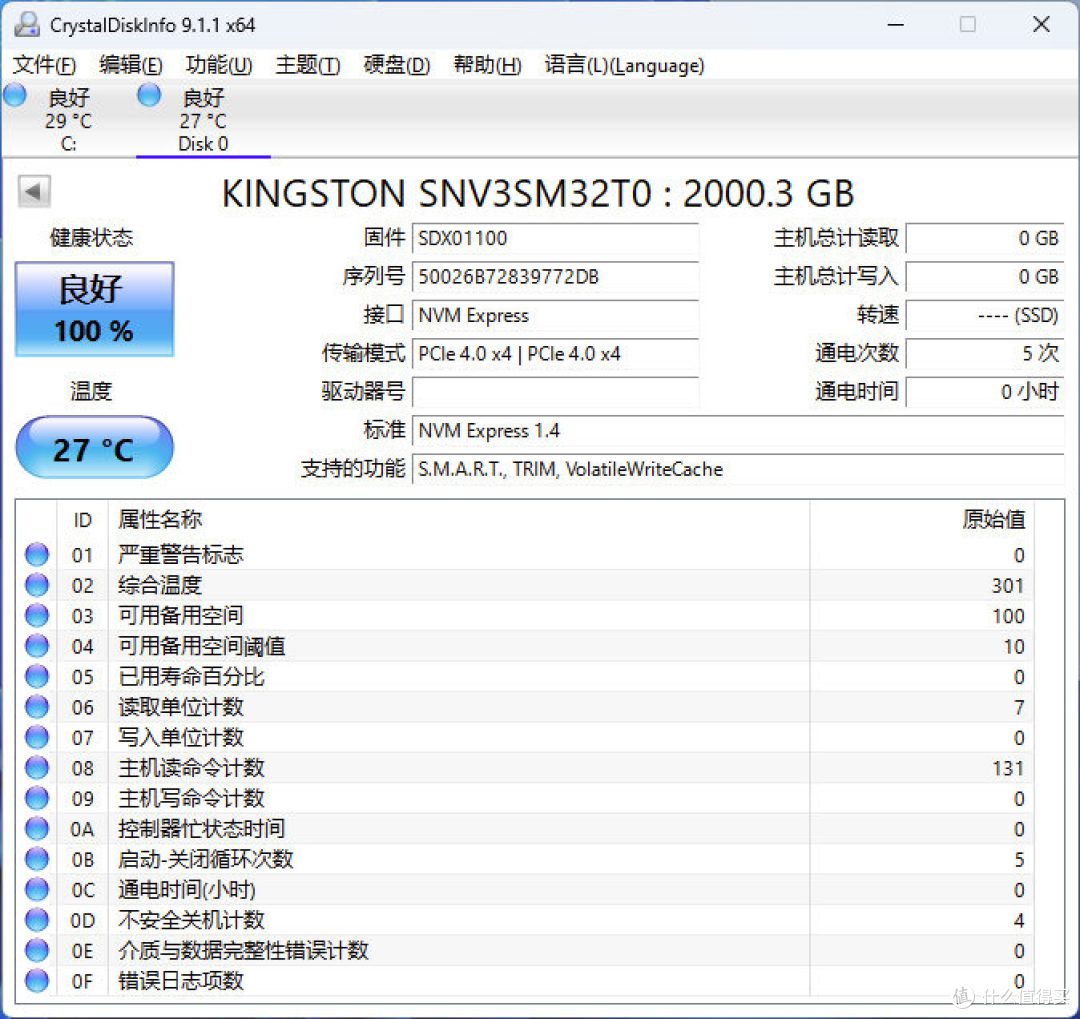Screen dimensions: 1080x1019
Task: Click raw value 301 in the table
Action: 1008,586
